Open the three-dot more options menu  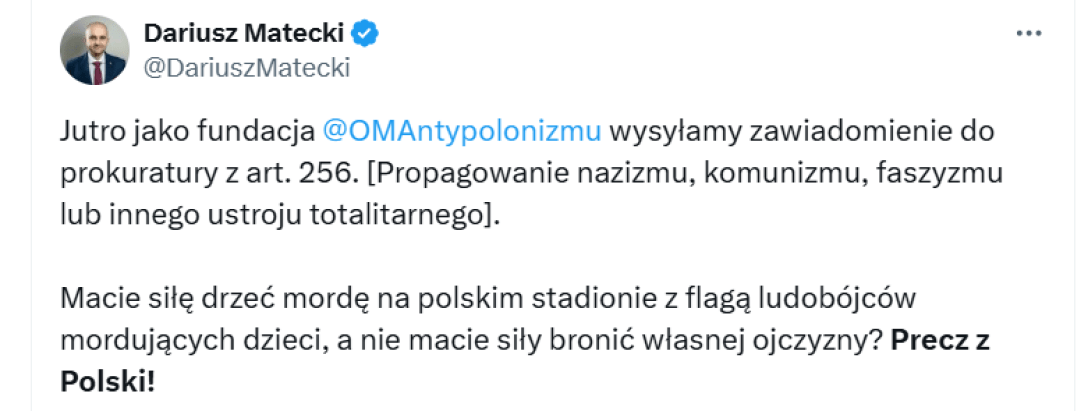1028,34
